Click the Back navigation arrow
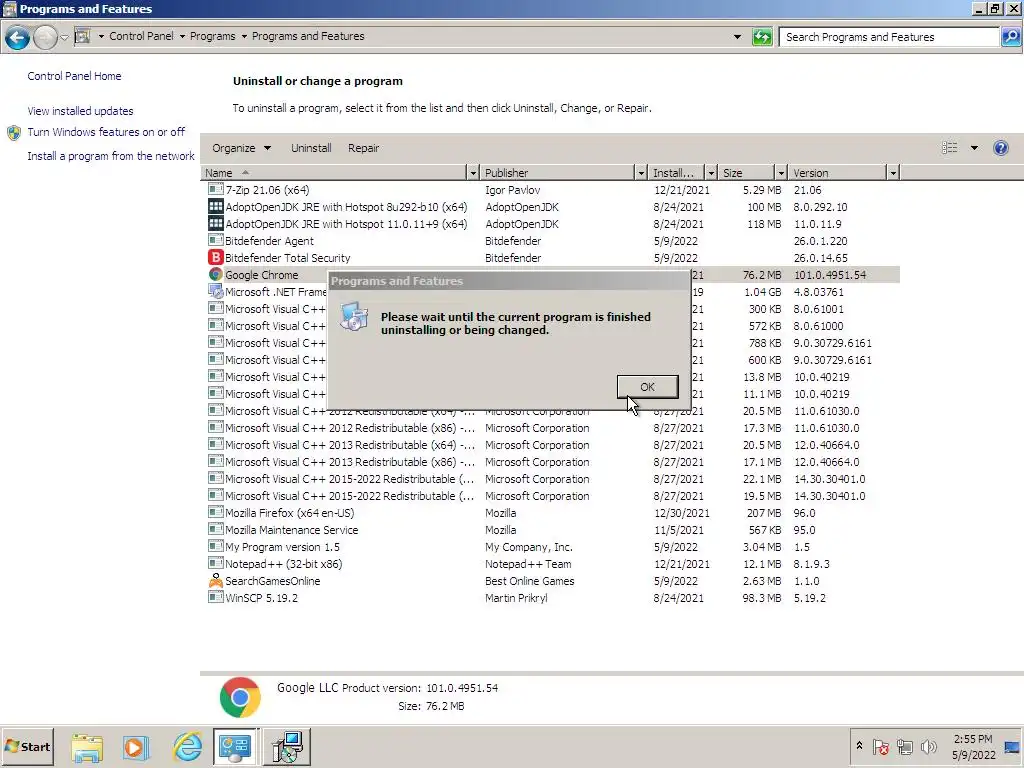 [18, 38]
